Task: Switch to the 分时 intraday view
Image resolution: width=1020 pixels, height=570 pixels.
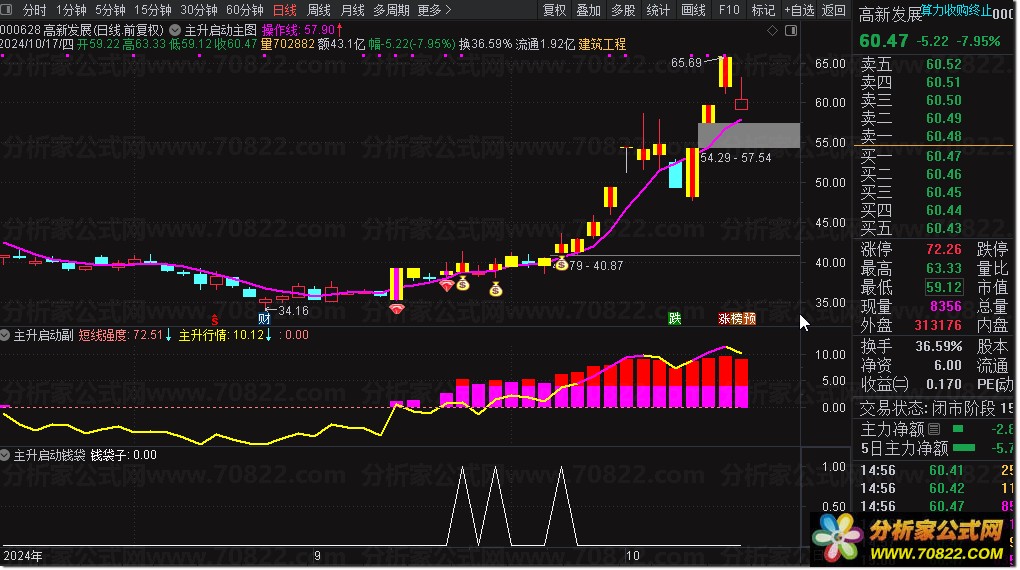Action: tap(34, 10)
